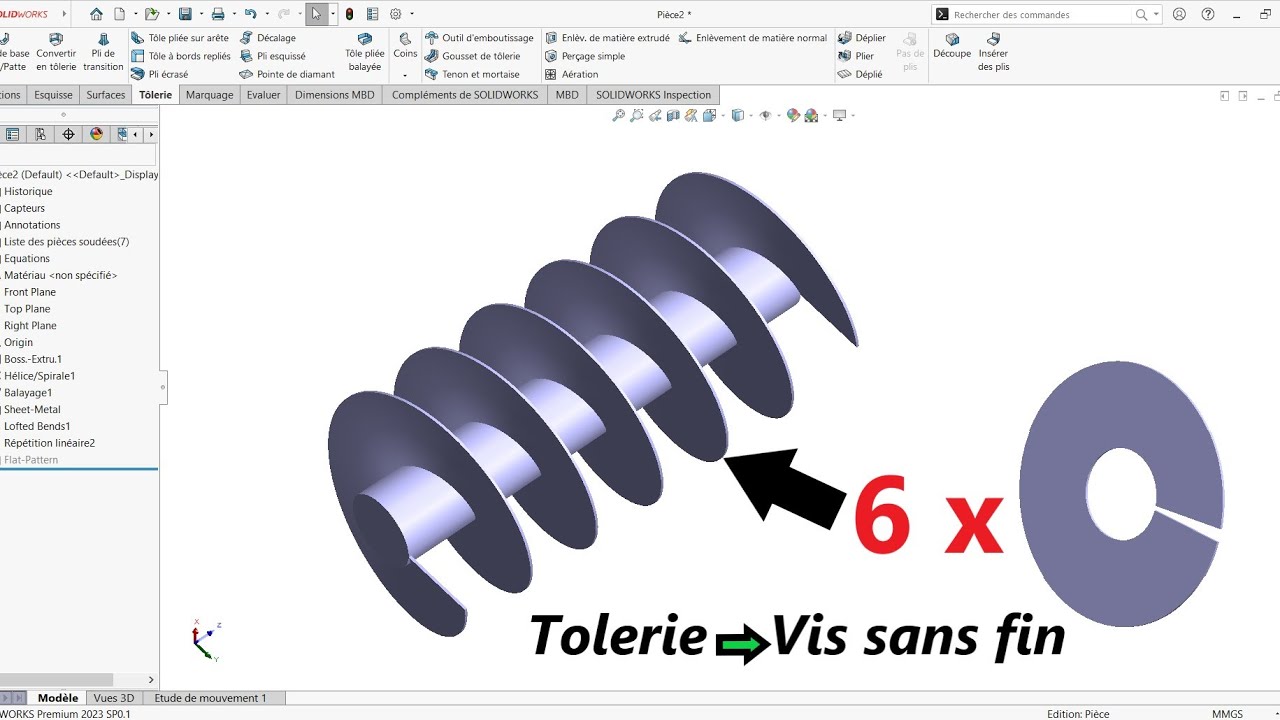
Task: Undo the last action with the undo arrow
Action: 250,14
